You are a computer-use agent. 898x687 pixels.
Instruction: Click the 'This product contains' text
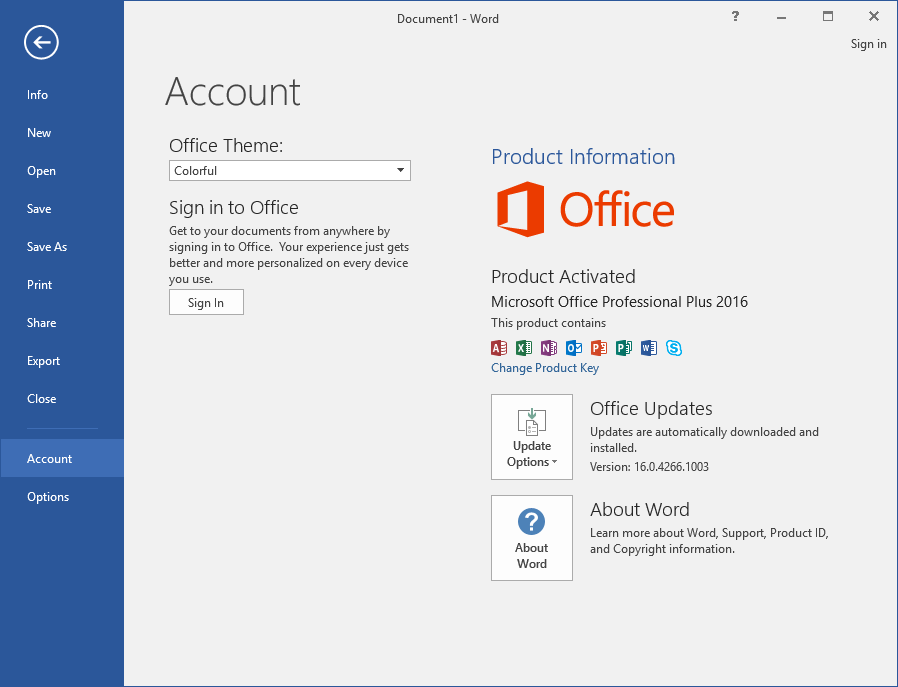(x=549, y=323)
